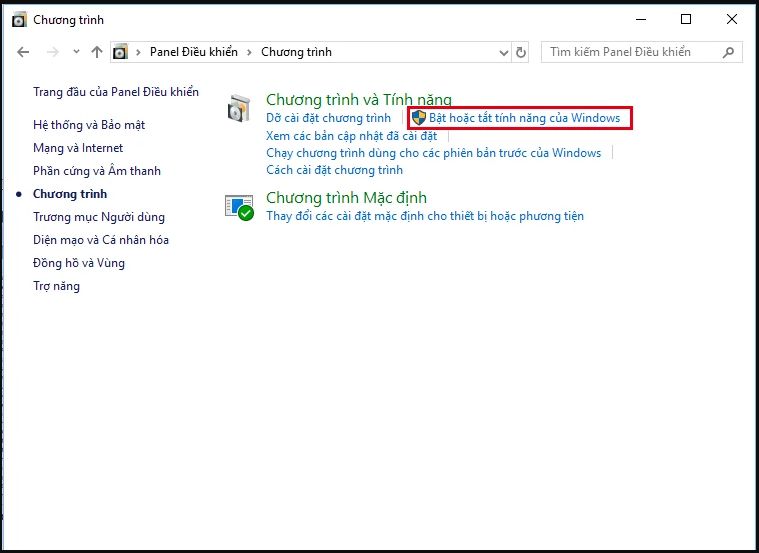The image size is (759, 553).
Task: Select the Chương trình breadcrumb
Action: point(296,52)
